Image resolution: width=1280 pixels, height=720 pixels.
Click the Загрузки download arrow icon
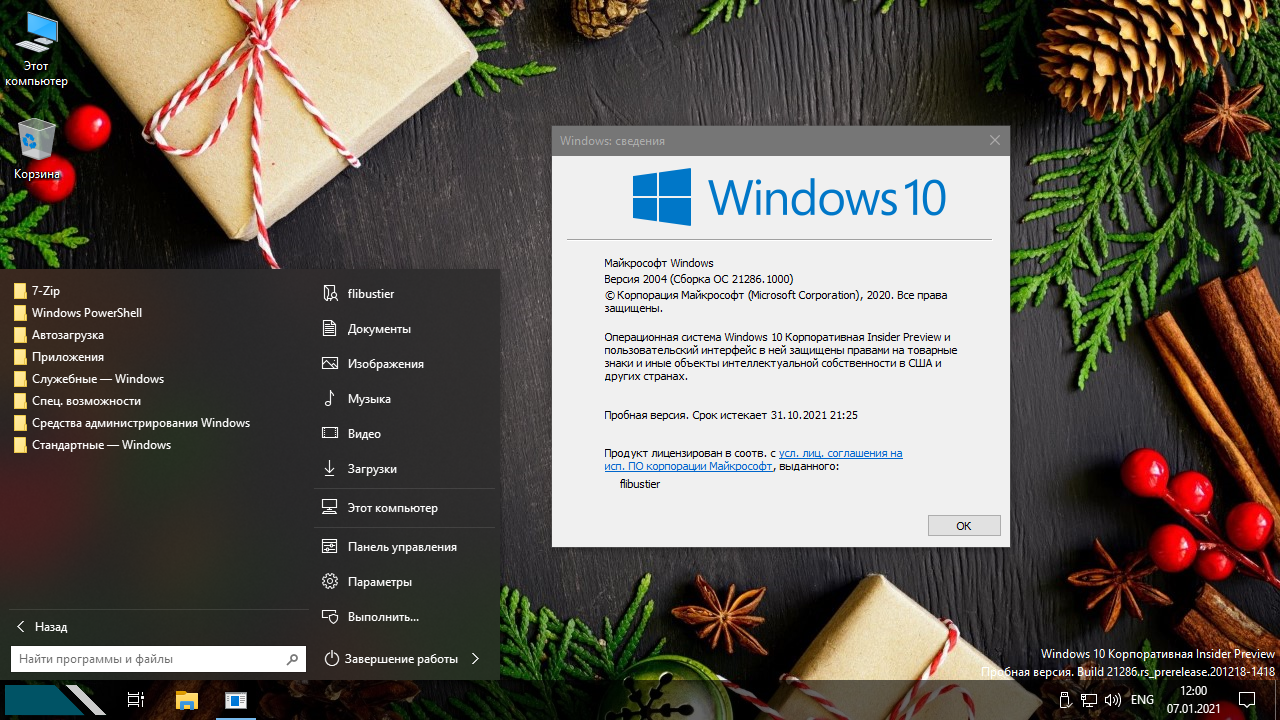tap(329, 468)
